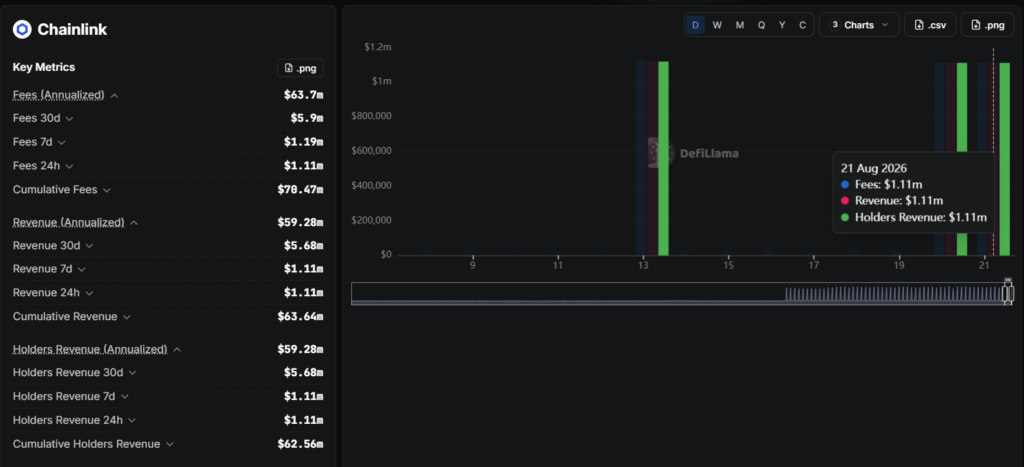The image size is (1024, 467).
Task: Click the $1.19m Fees 7d value
Action: pyautogui.click(x=304, y=142)
